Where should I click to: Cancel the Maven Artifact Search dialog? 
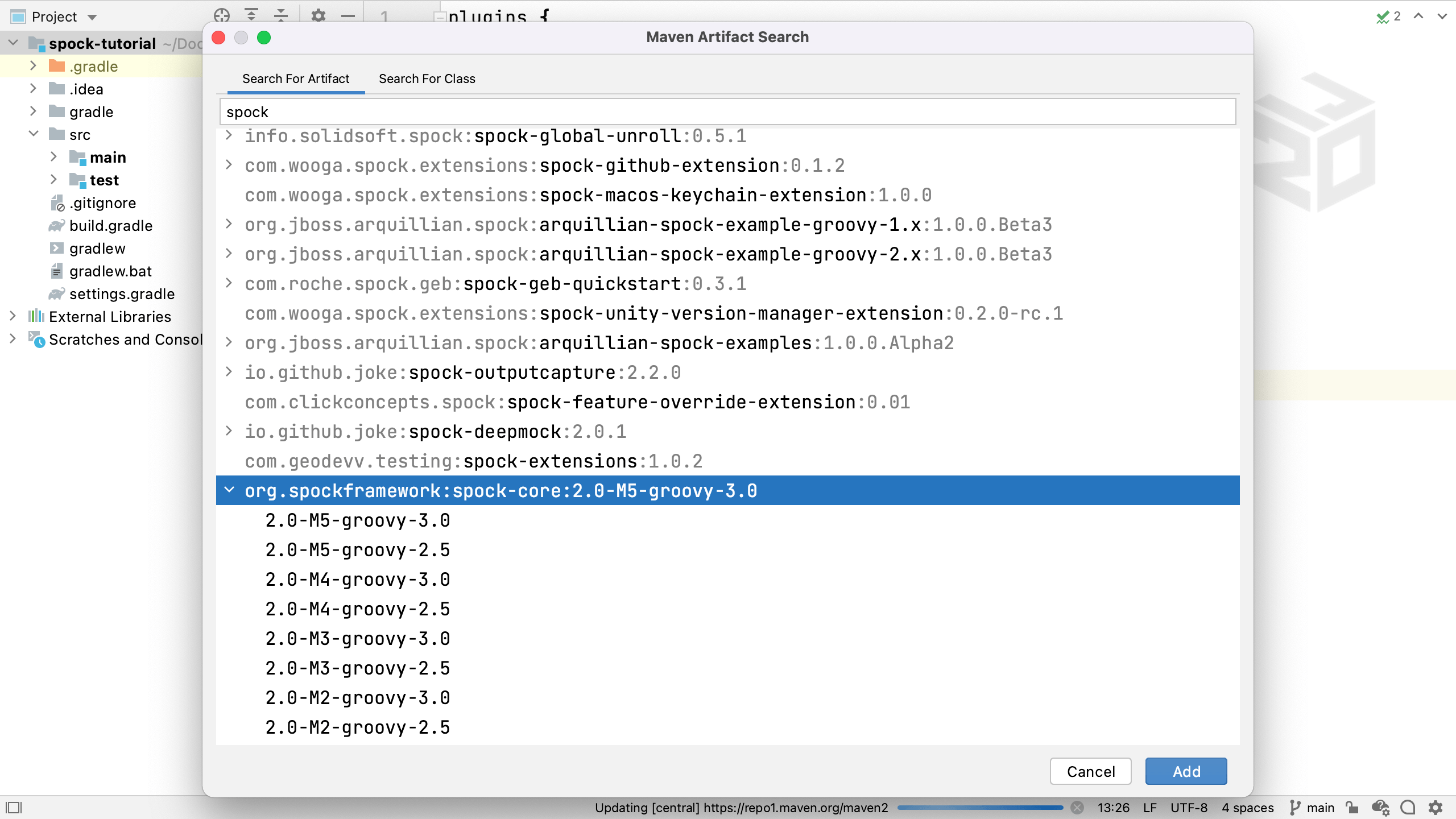tap(1089, 771)
